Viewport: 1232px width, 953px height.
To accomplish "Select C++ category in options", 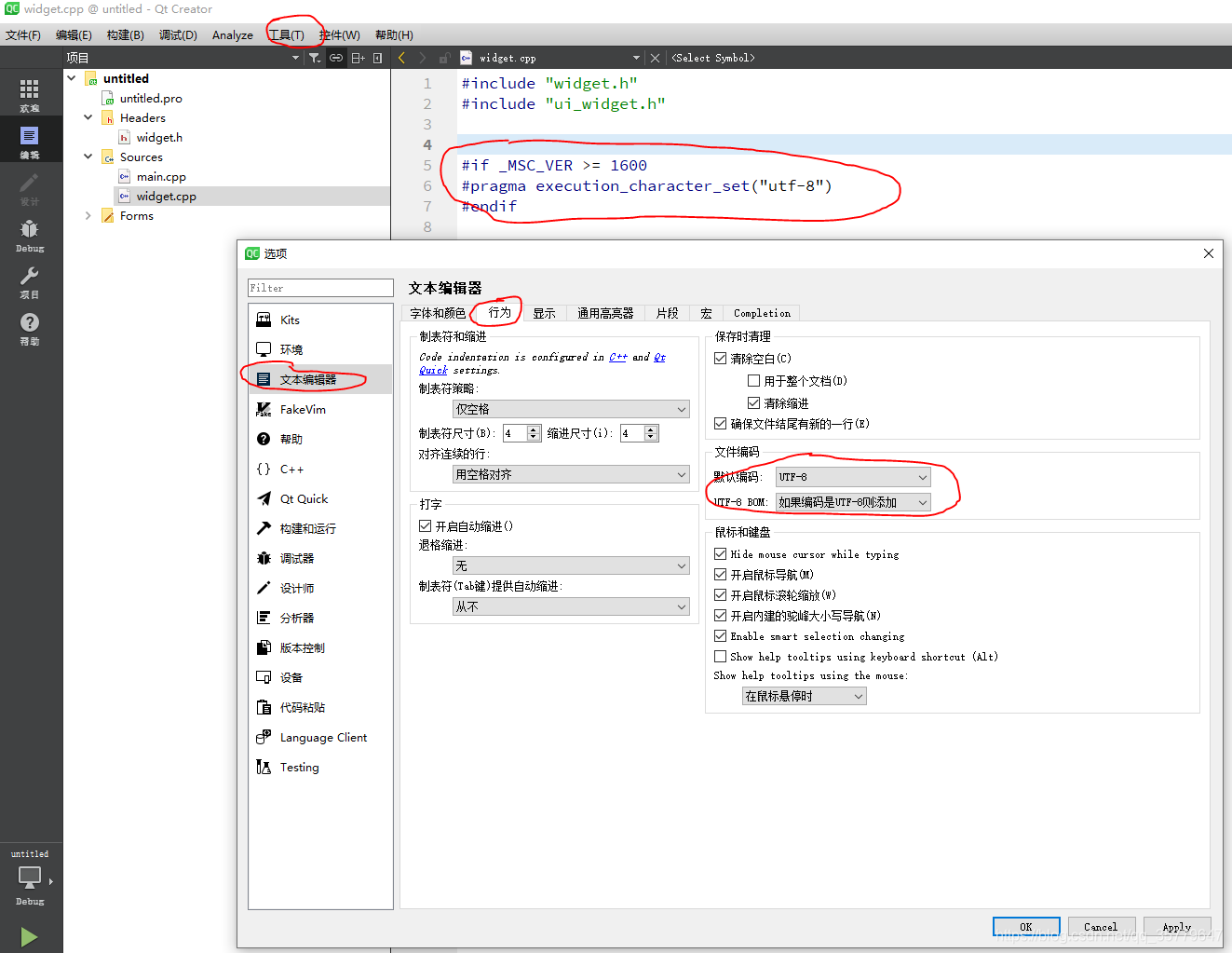I will coord(320,469).
